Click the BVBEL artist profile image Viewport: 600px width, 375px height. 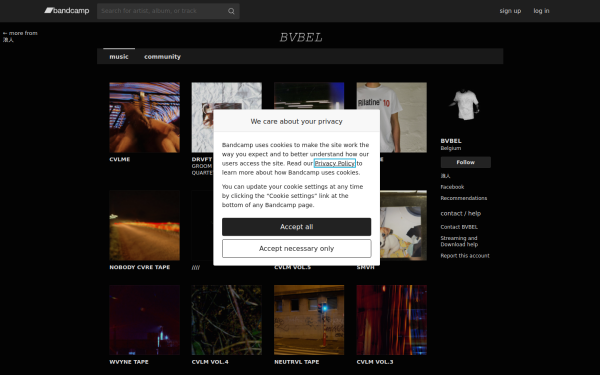(465, 105)
